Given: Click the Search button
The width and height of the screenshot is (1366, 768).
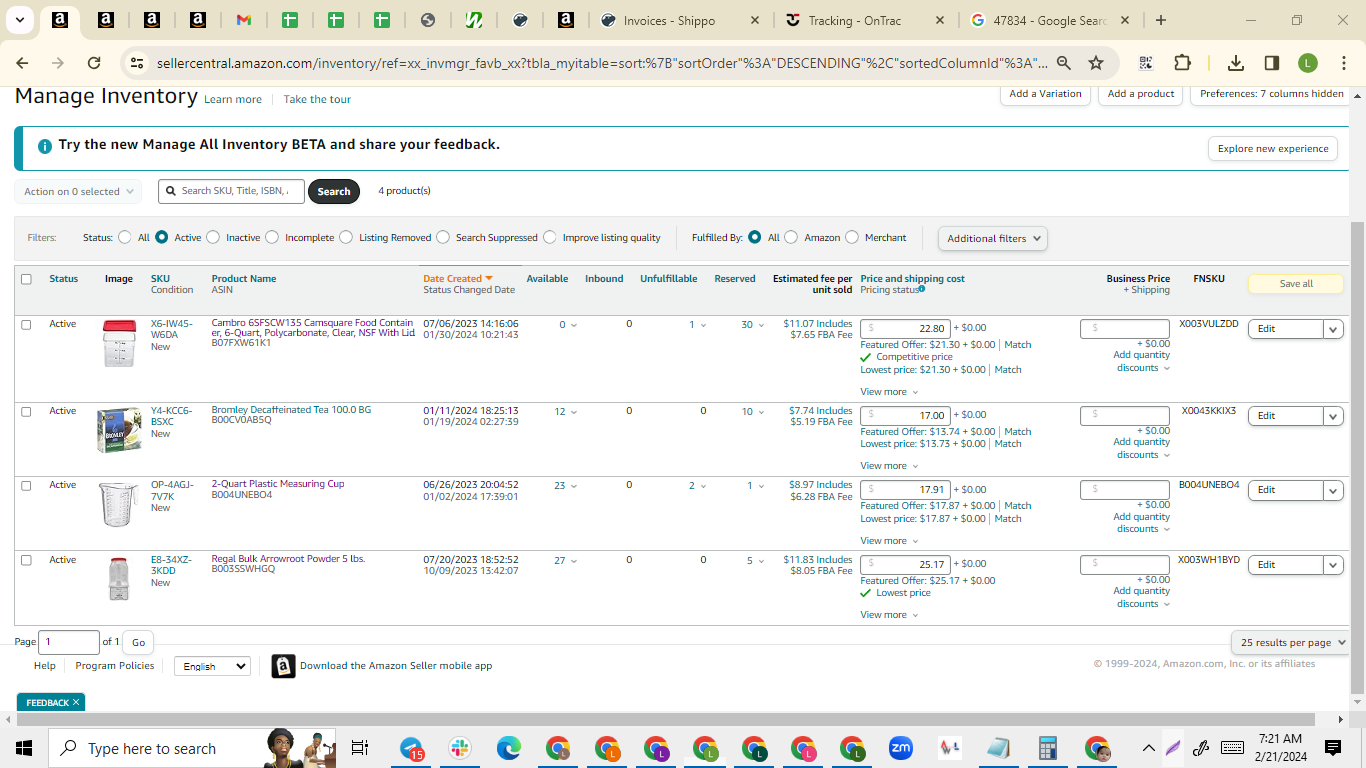Looking at the screenshot, I should click(x=334, y=191).
